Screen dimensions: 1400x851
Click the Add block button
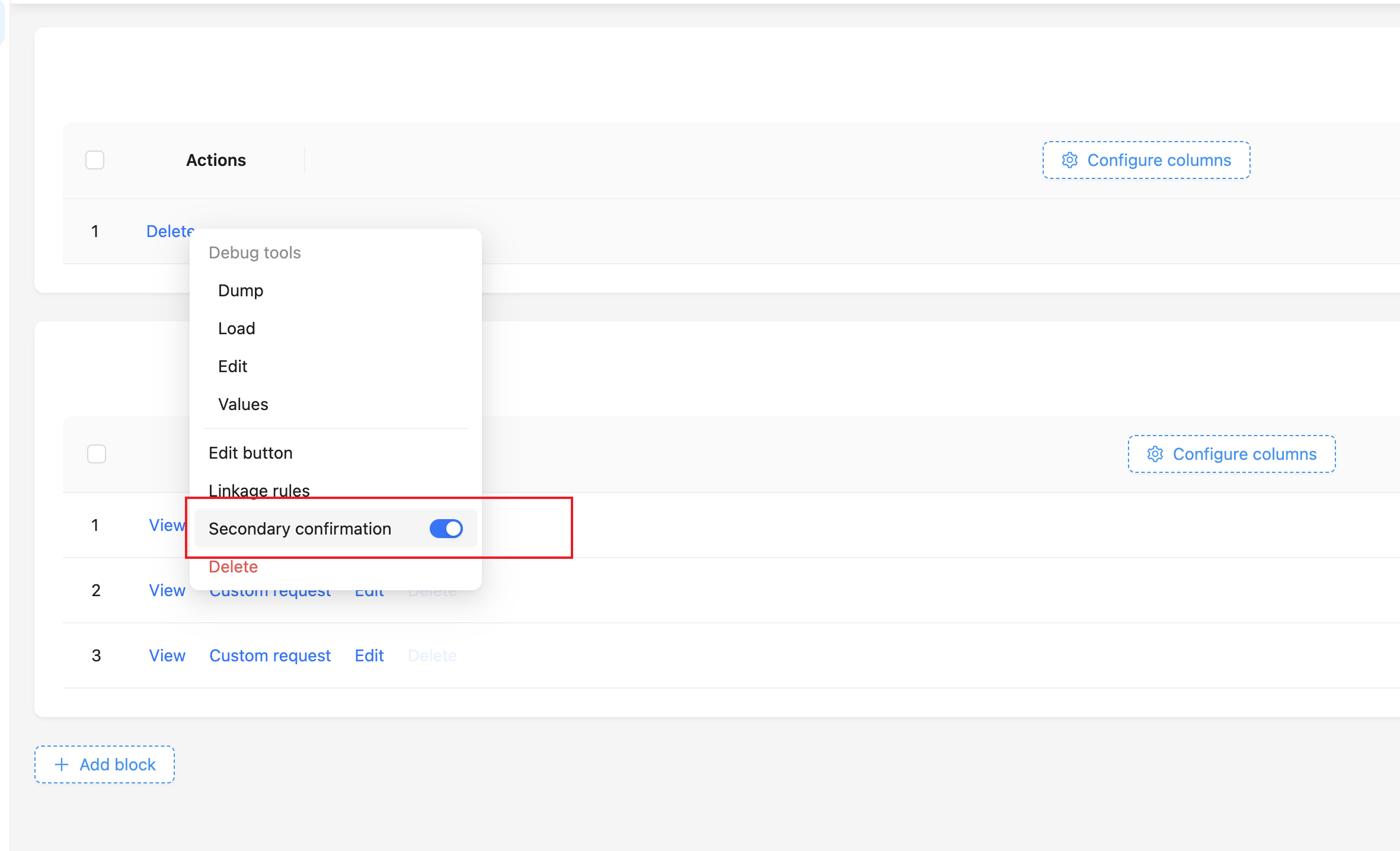coord(104,764)
